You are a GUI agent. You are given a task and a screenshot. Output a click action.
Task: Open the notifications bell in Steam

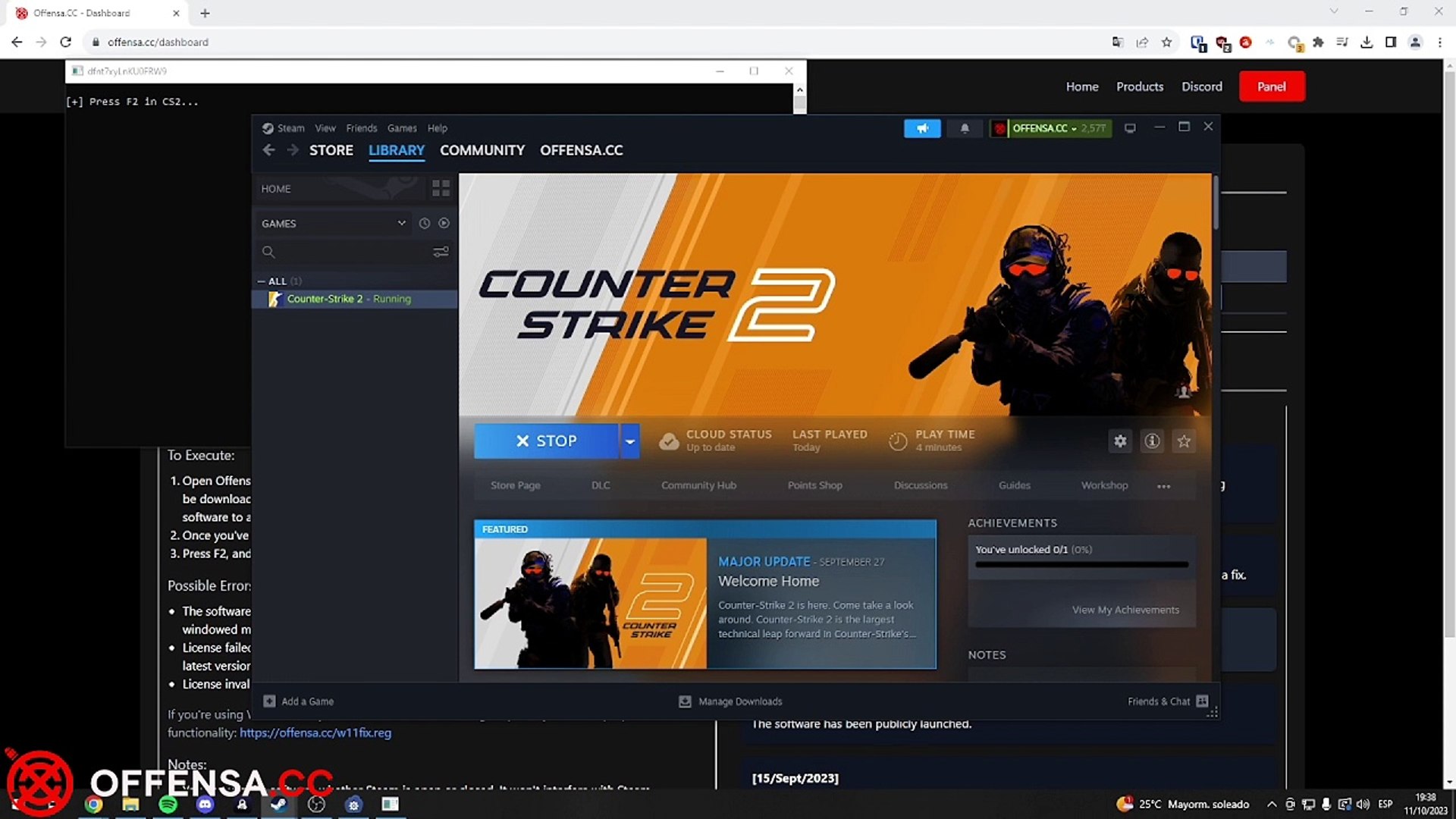pos(965,128)
